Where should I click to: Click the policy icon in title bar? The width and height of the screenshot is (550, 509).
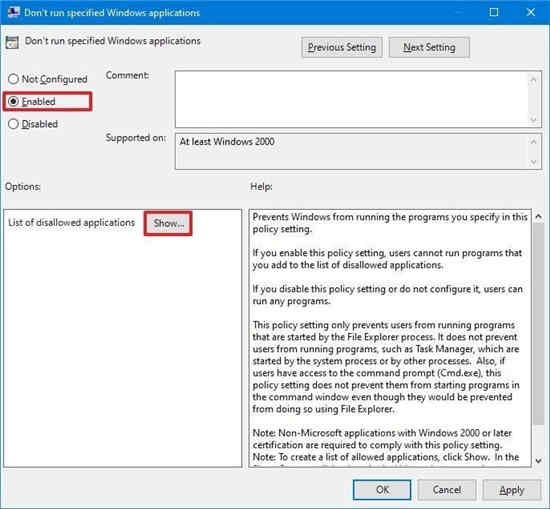coord(13,12)
